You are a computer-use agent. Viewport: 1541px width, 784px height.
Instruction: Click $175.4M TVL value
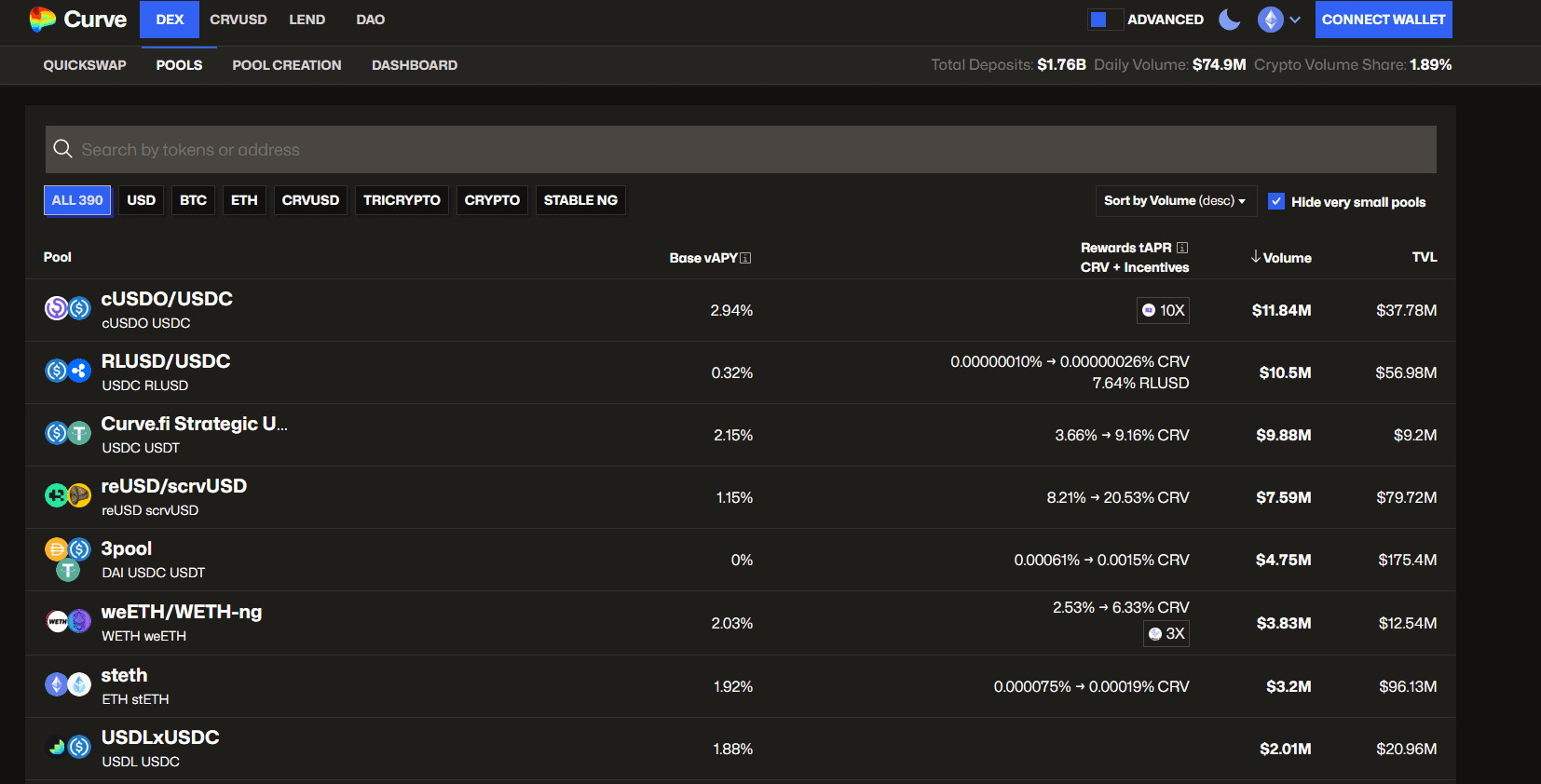(x=1408, y=560)
